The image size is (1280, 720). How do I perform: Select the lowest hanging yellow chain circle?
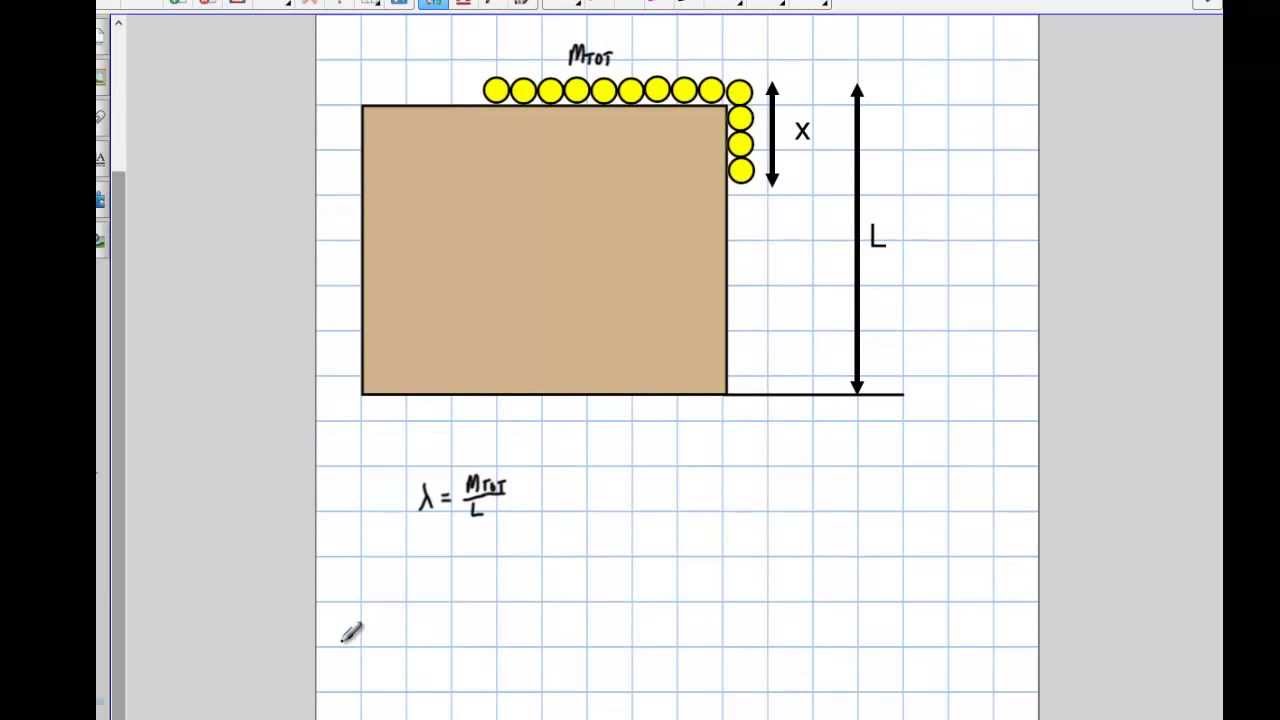coord(741,171)
